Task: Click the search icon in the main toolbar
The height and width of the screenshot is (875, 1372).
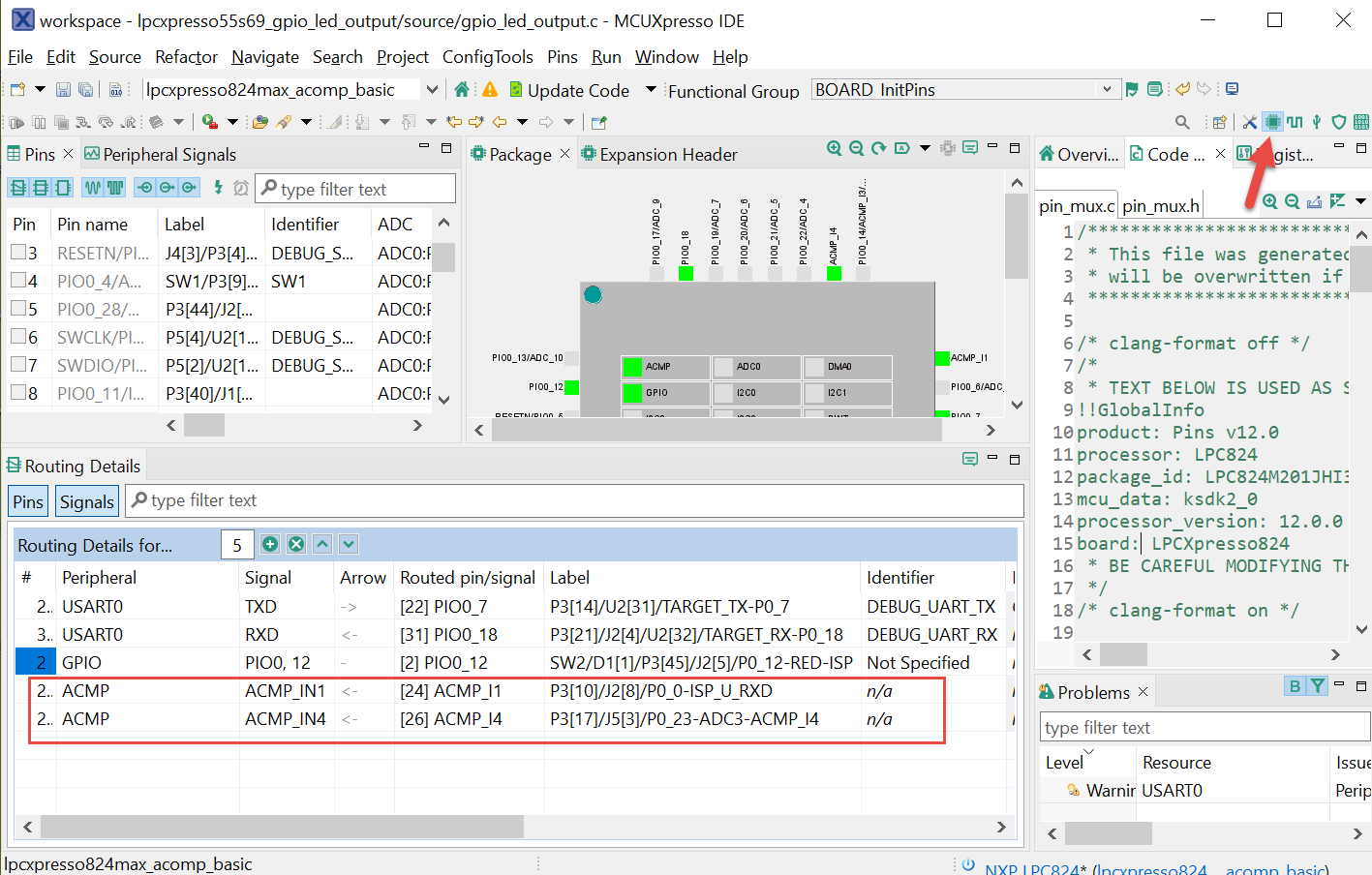Action: point(1182,121)
